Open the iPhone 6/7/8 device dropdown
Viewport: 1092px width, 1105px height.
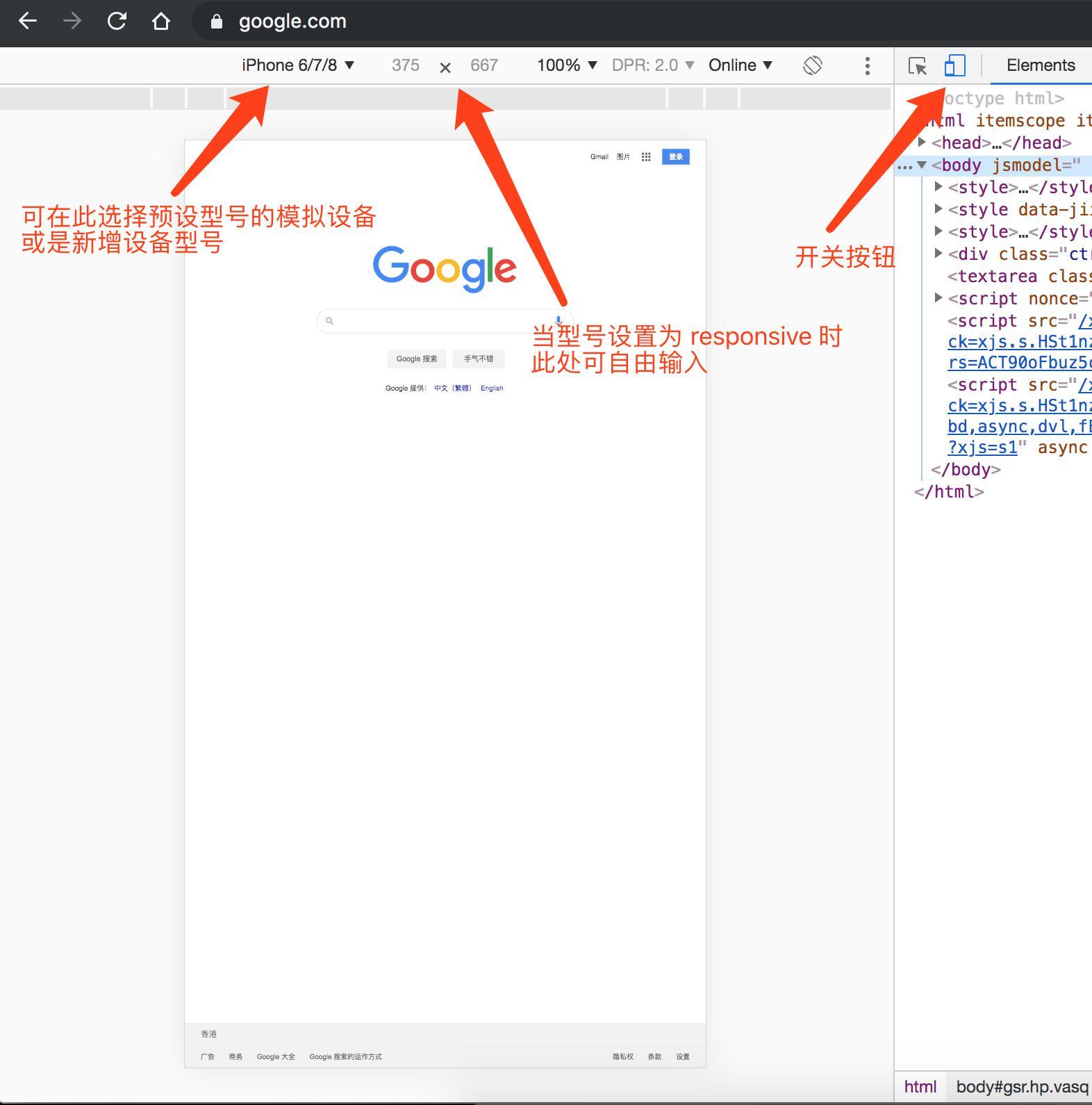point(298,65)
